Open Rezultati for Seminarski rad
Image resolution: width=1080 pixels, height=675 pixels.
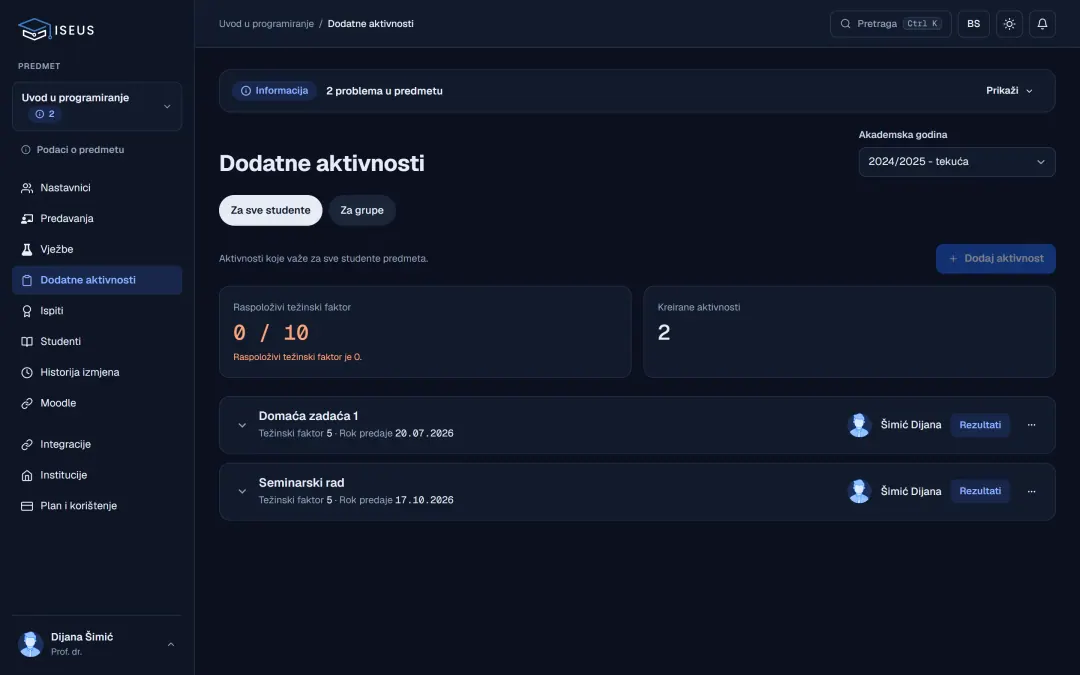coord(979,491)
